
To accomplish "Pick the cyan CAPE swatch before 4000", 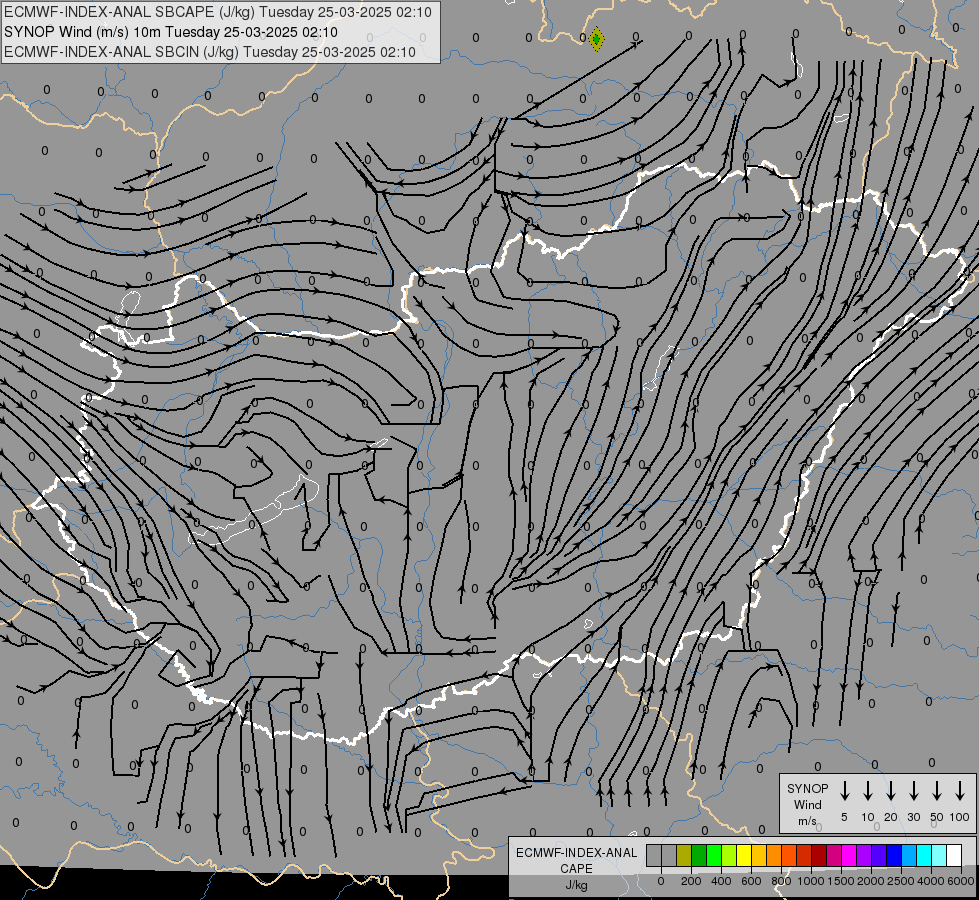I will 923,855.
